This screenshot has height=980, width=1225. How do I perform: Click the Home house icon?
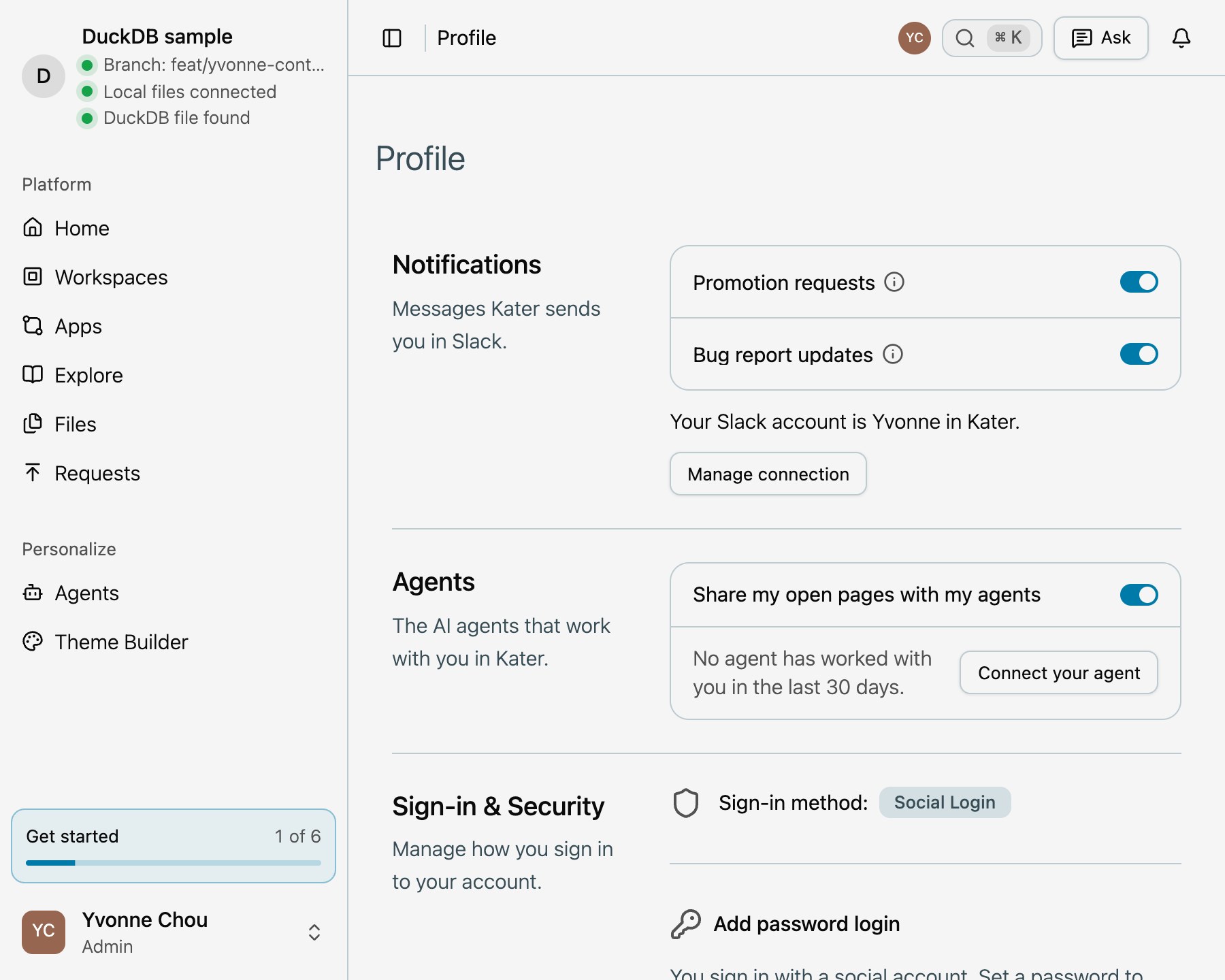33,227
